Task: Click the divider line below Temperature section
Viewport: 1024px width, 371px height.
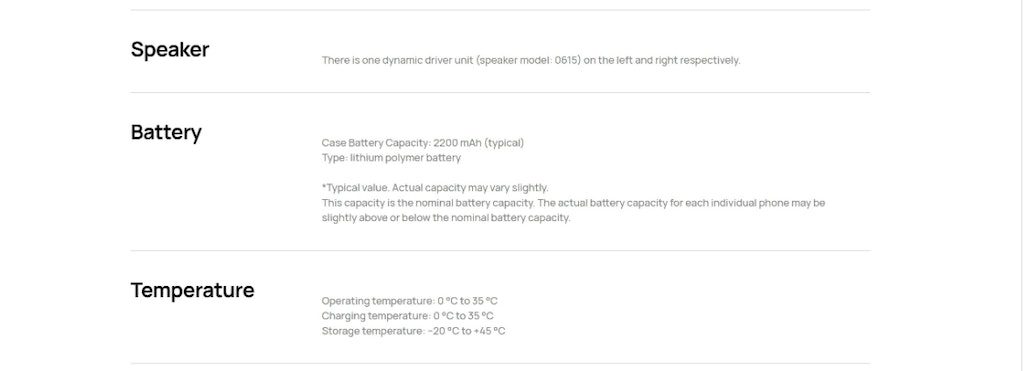Action: 500,364
